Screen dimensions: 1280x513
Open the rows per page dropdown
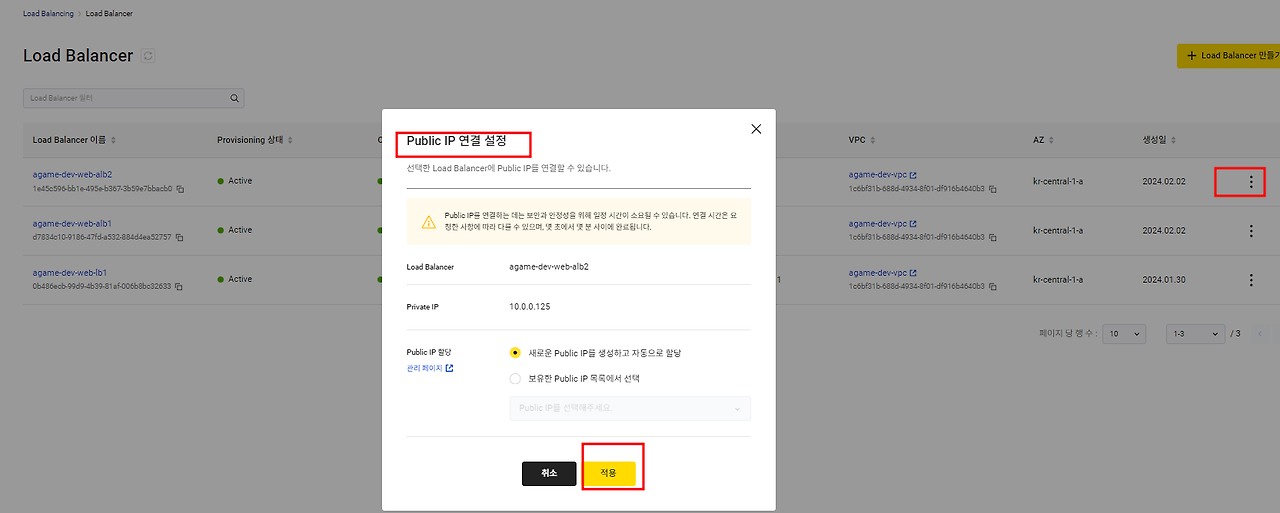(1124, 334)
